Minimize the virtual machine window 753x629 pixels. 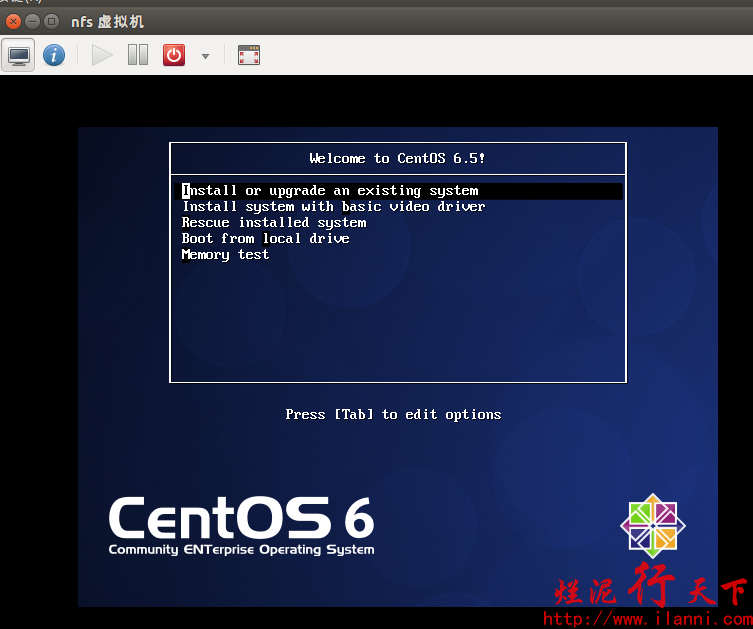33,21
